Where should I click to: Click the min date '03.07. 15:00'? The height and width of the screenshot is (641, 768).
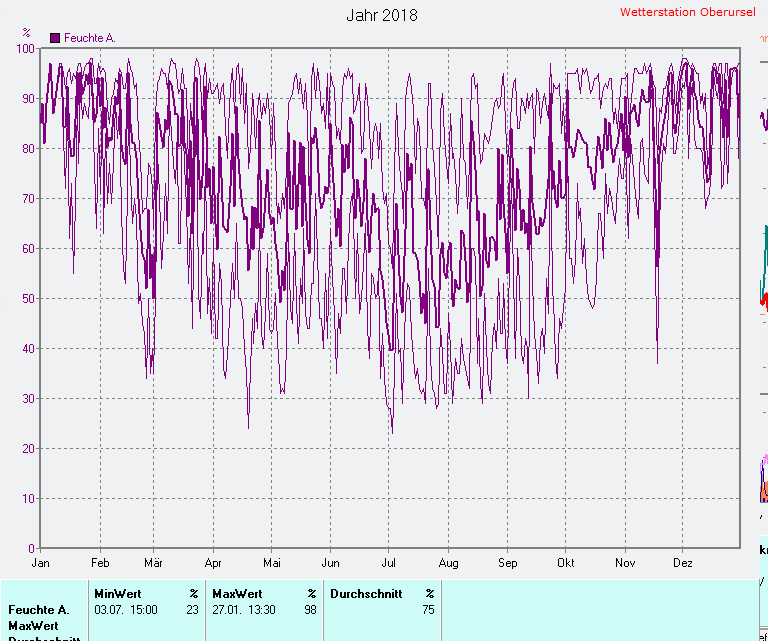click(126, 610)
